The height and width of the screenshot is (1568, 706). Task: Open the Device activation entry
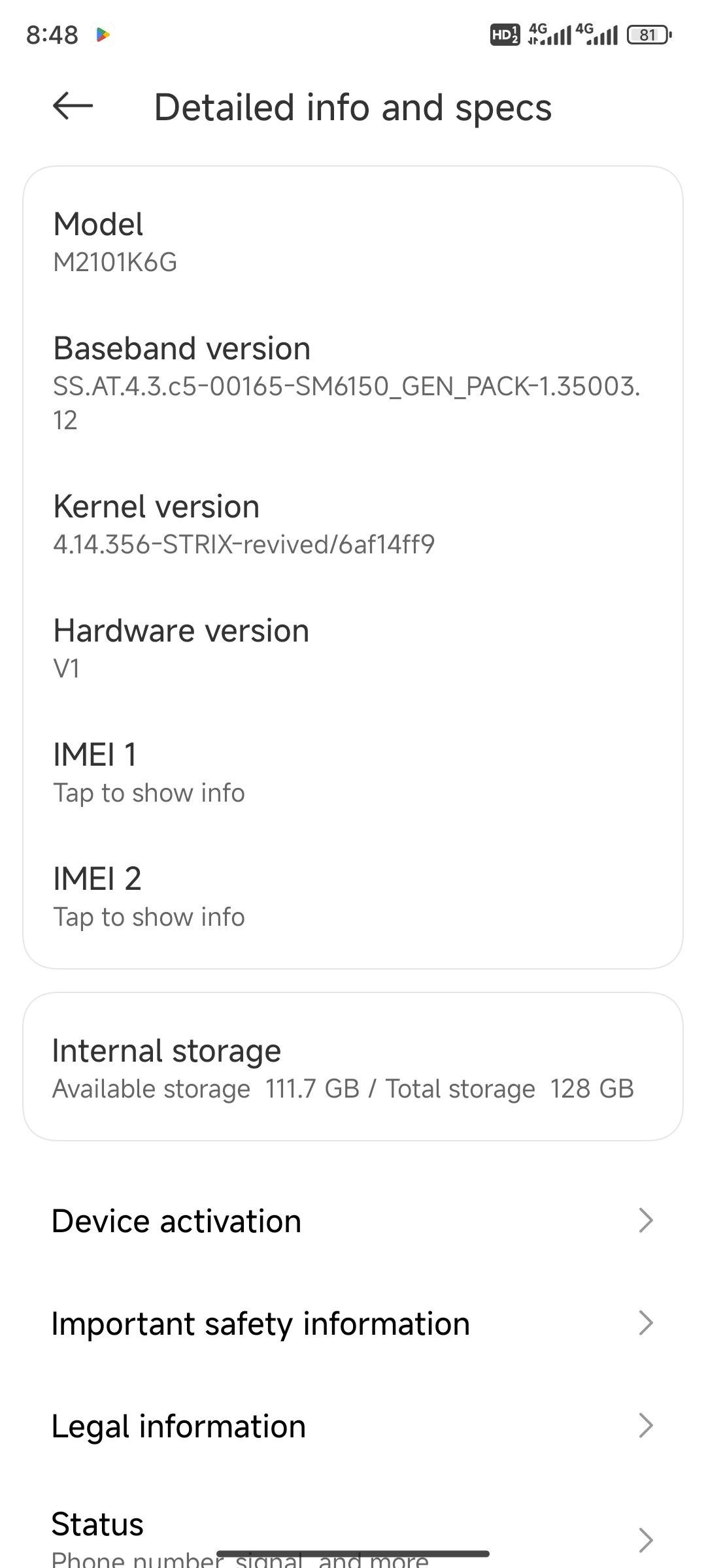(x=353, y=1220)
